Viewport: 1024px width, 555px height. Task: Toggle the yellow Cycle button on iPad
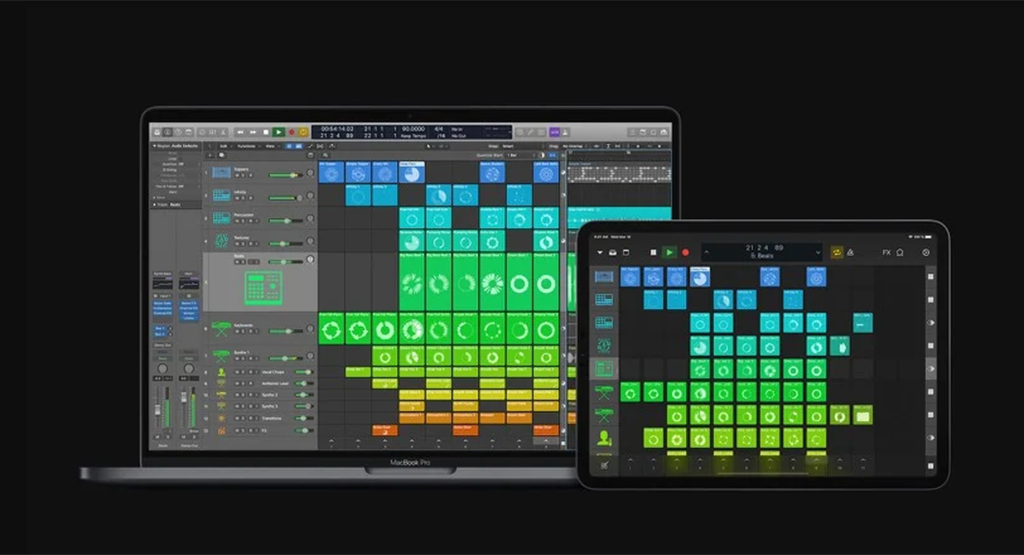(837, 252)
